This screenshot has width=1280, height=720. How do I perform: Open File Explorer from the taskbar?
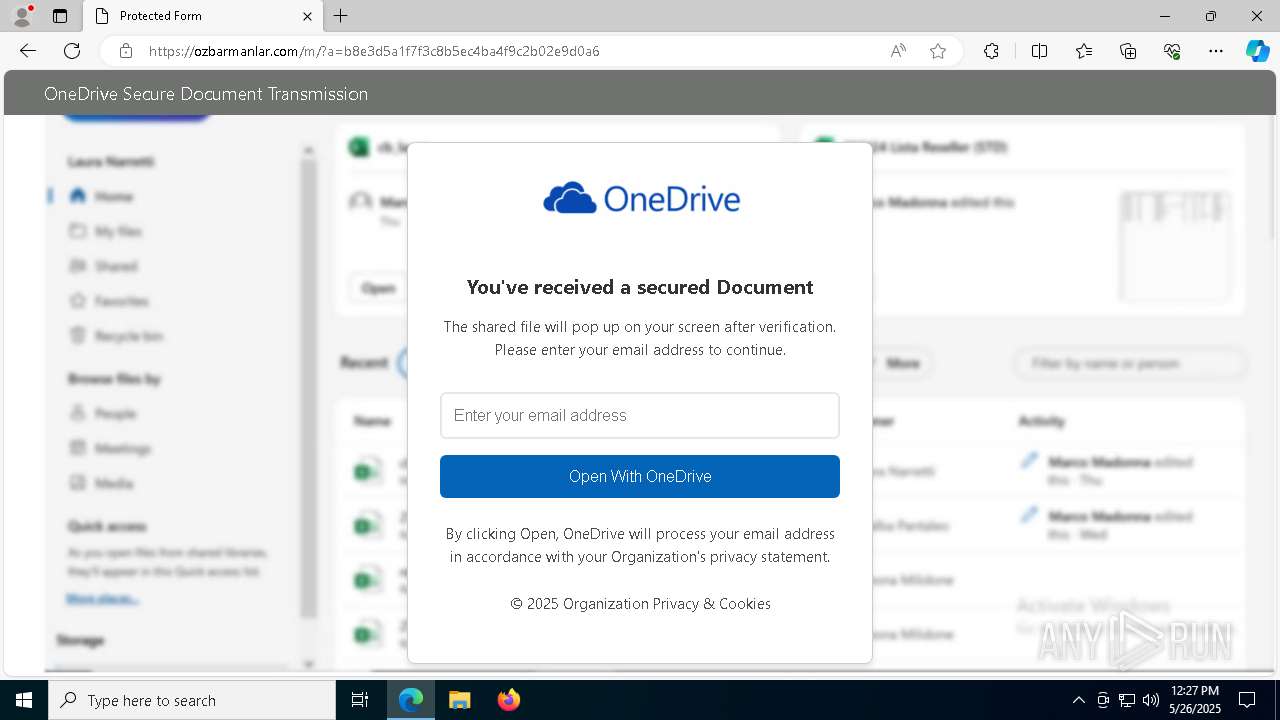(459, 700)
